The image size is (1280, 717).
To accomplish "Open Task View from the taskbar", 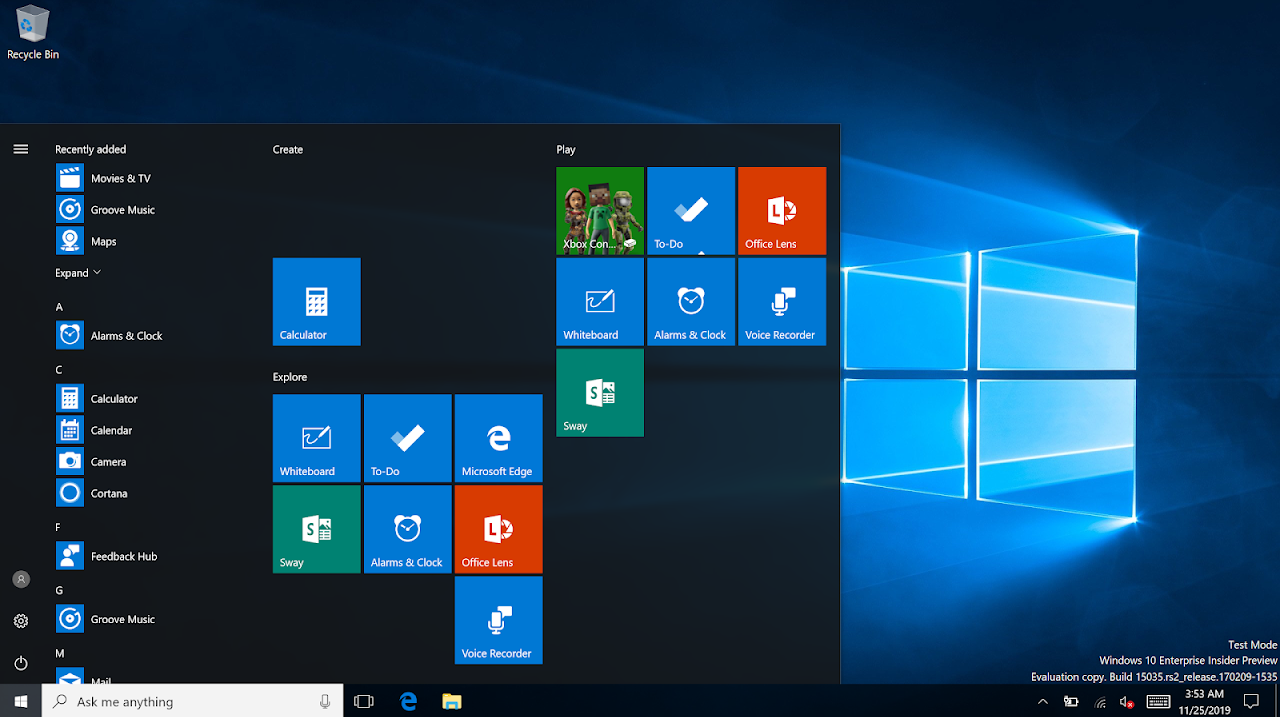I will pyautogui.click(x=364, y=701).
